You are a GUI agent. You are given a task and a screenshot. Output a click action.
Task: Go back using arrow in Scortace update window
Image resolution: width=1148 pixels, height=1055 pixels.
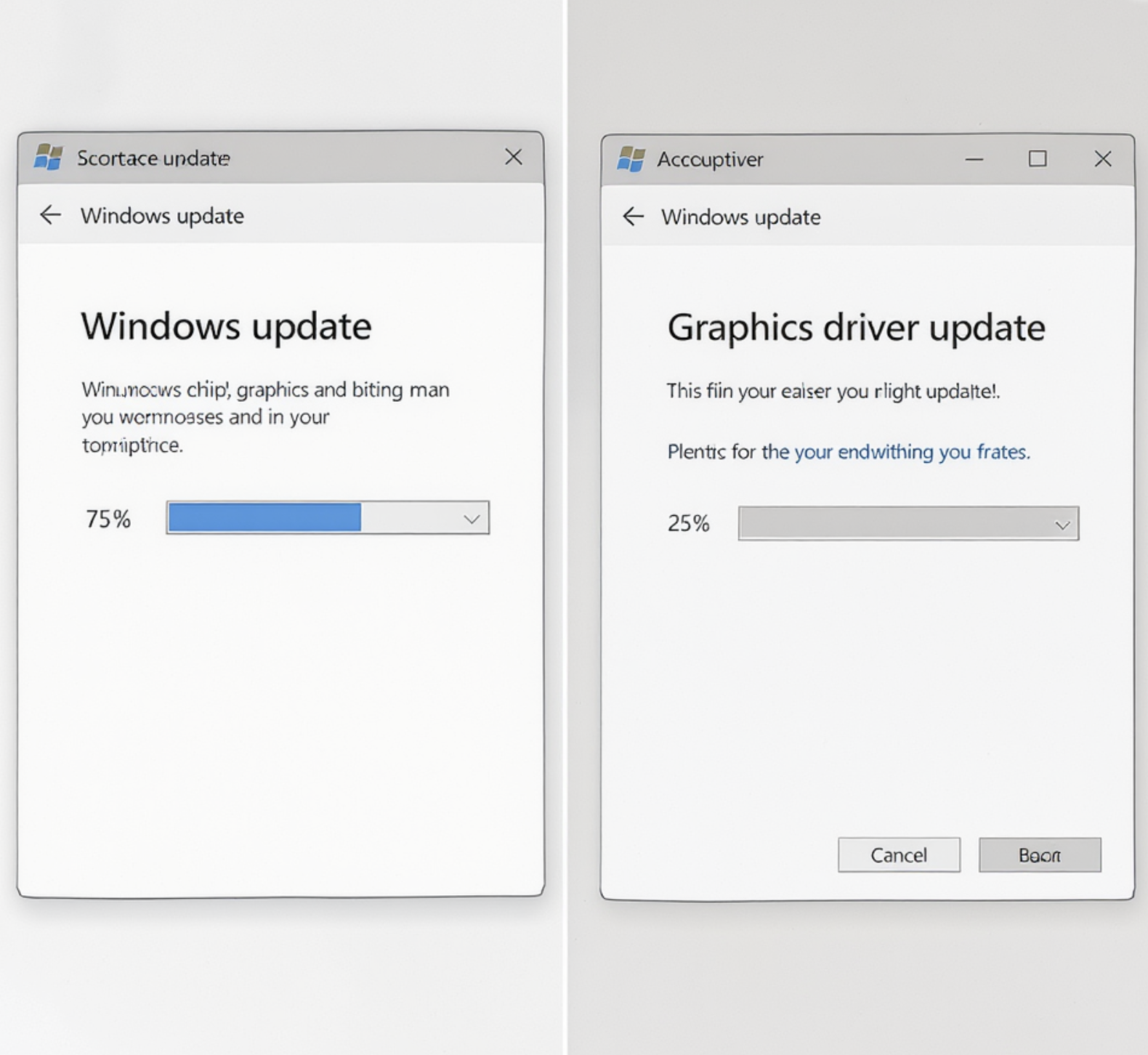[50, 215]
